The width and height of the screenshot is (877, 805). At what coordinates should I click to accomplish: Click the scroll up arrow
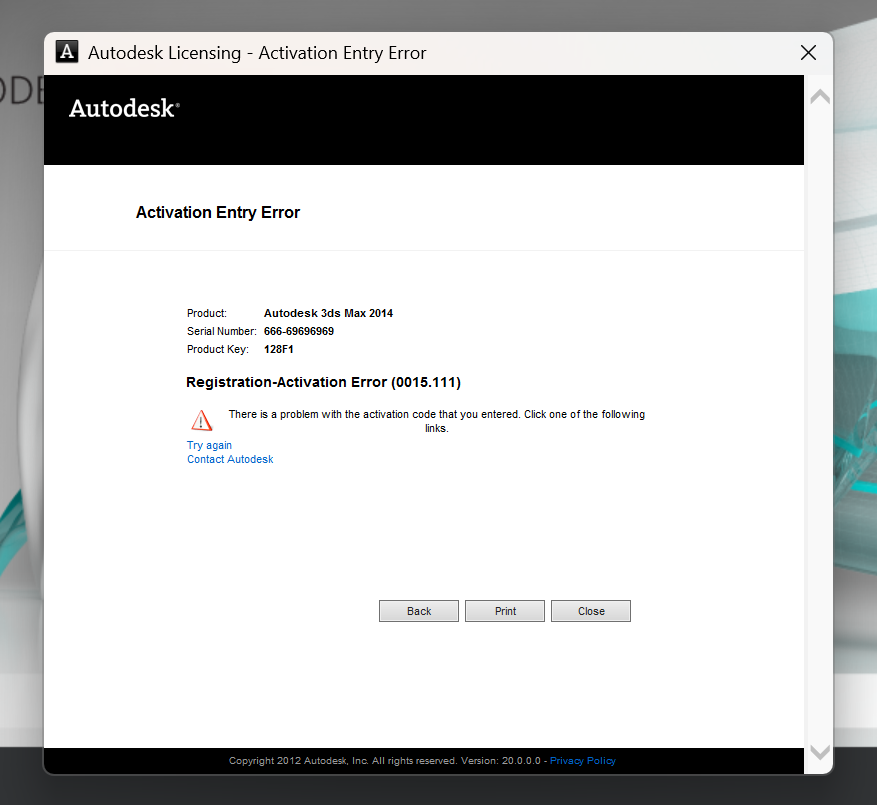820,96
